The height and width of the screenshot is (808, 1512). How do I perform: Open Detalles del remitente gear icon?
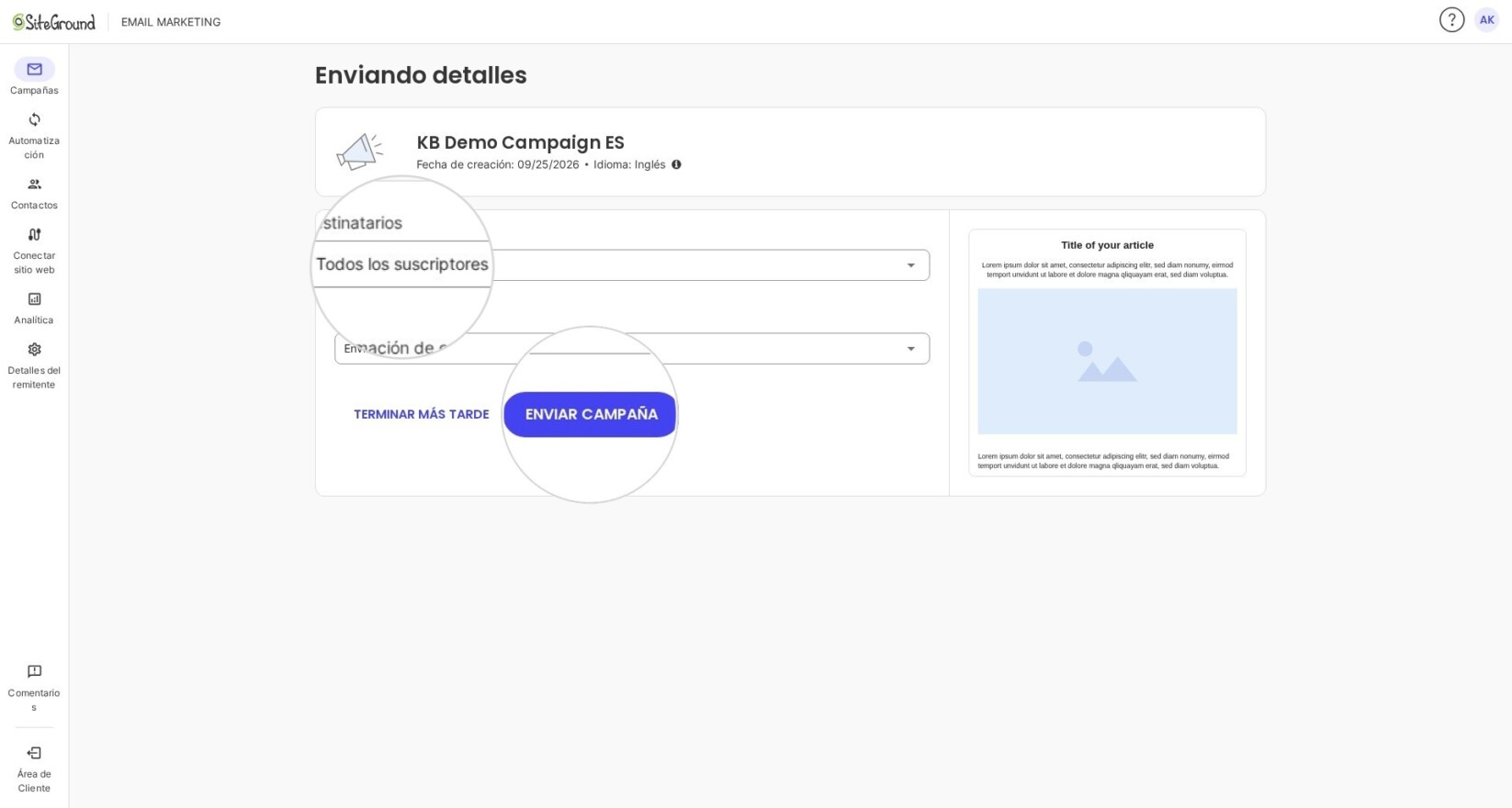point(34,349)
